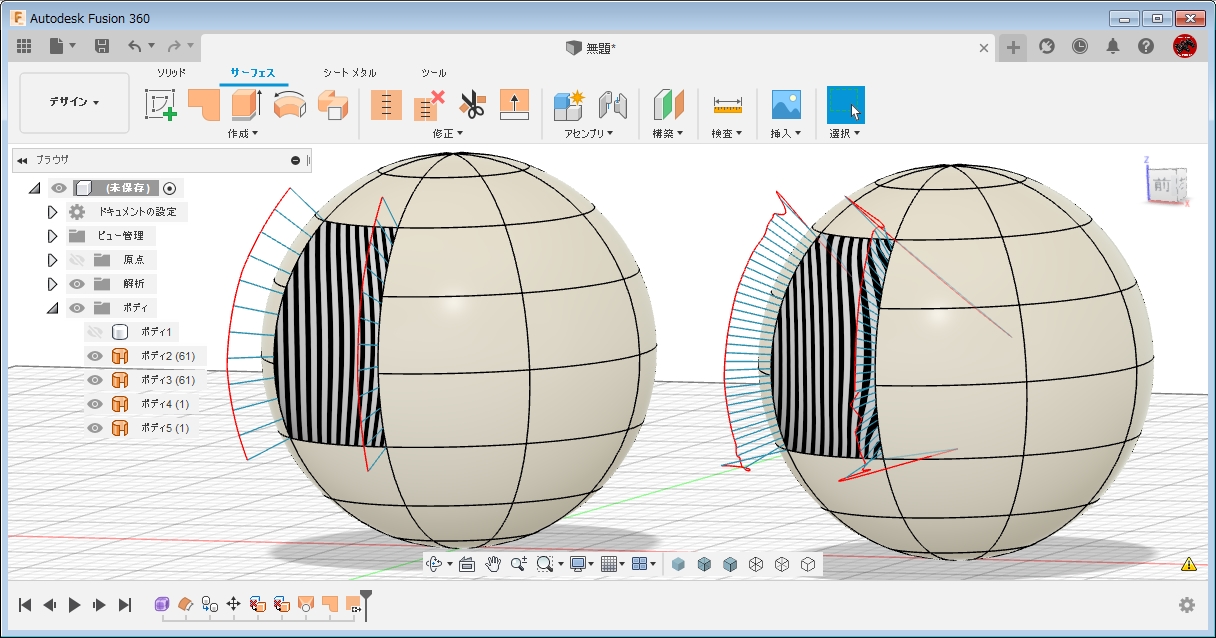Open the 検査 dropdown menu

pyautogui.click(x=727, y=133)
